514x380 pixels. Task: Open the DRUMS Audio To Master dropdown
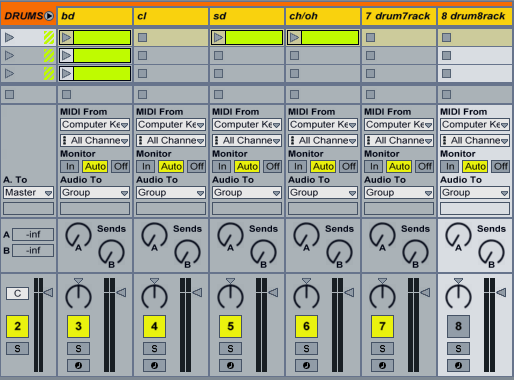click(29, 193)
